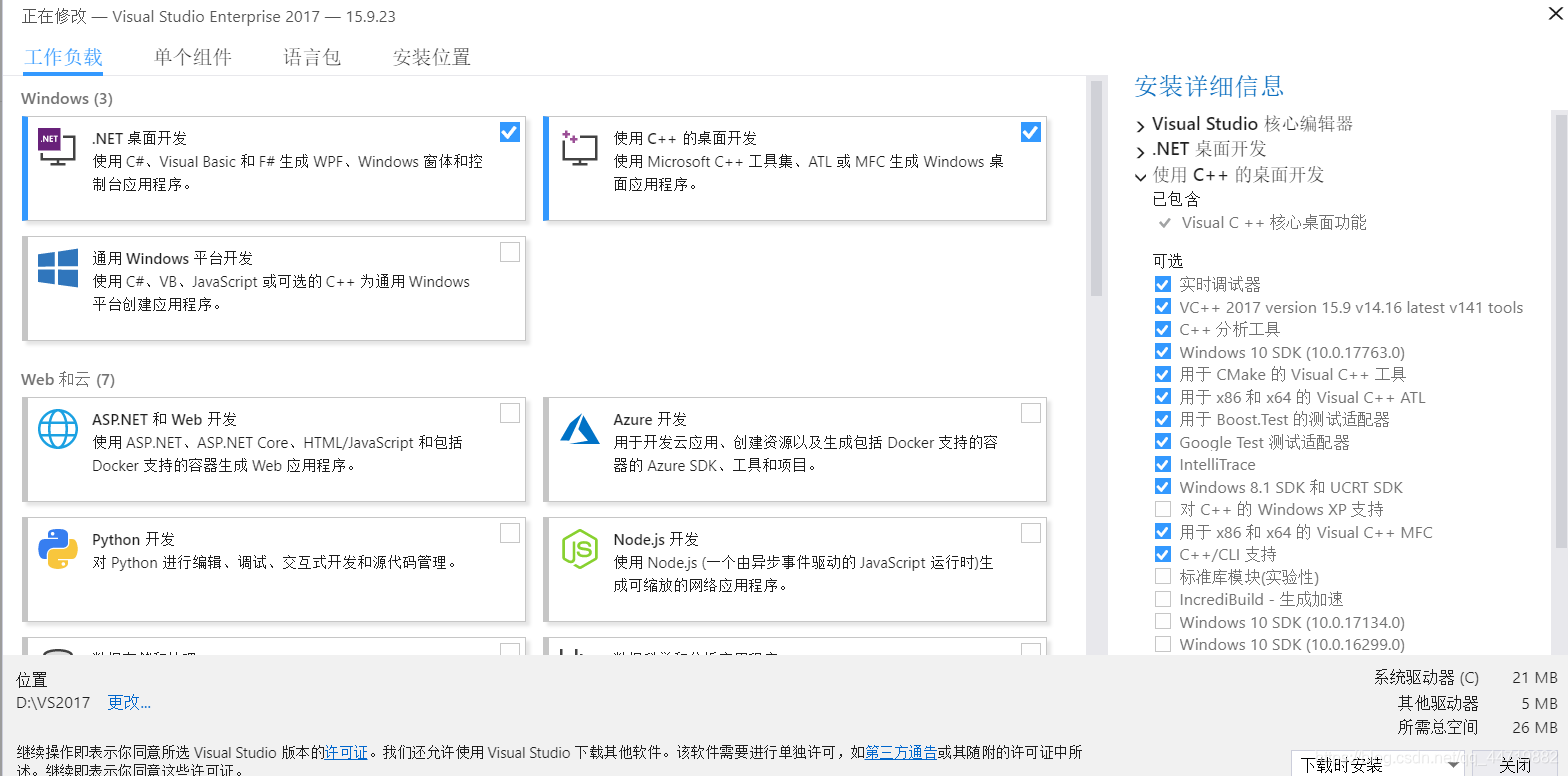Click the Web 和云 (7) section heading
The image size is (1568, 776).
[x=68, y=379]
